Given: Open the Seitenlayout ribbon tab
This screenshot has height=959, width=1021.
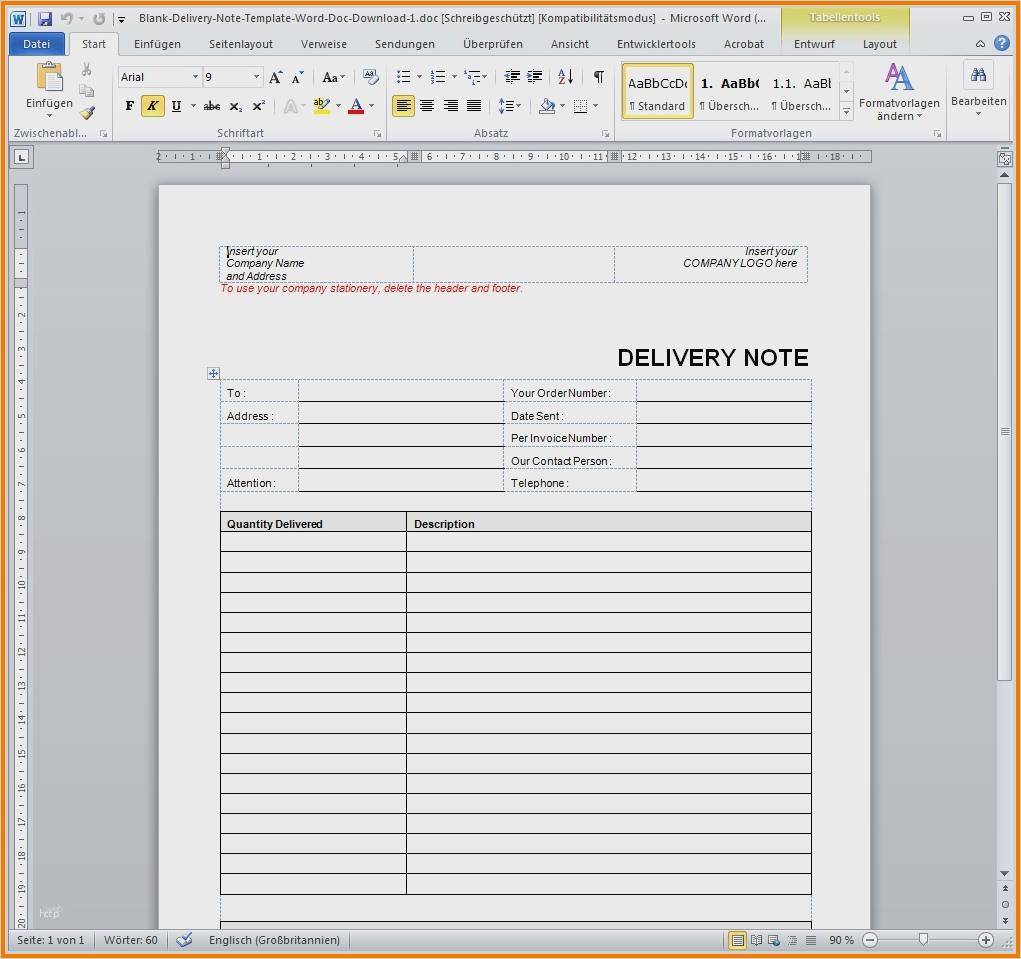Looking at the screenshot, I should click(x=240, y=44).
